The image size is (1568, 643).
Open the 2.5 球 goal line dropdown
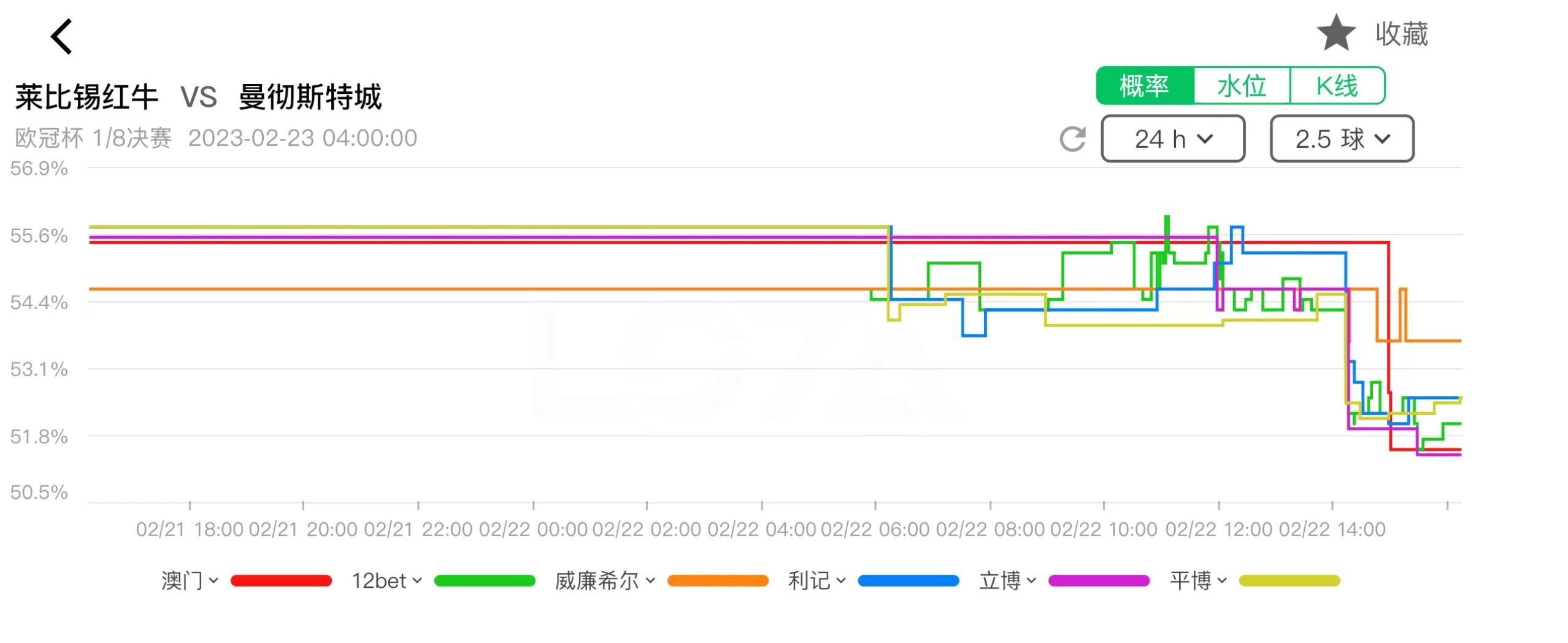coord(1342,139)
